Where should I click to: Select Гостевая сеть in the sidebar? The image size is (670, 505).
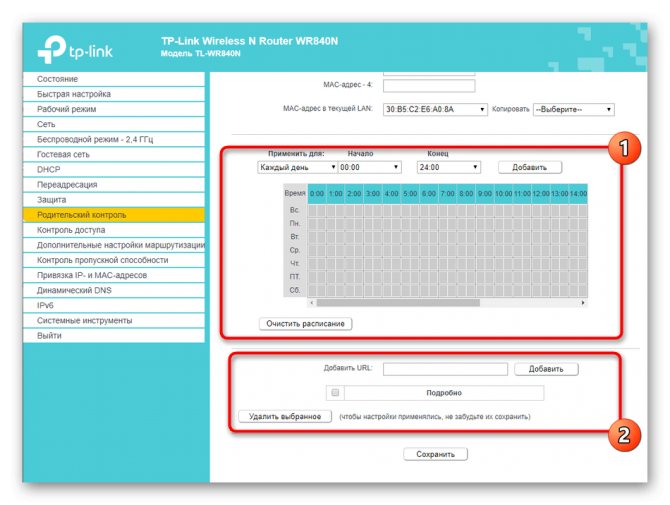pos(114,154)
